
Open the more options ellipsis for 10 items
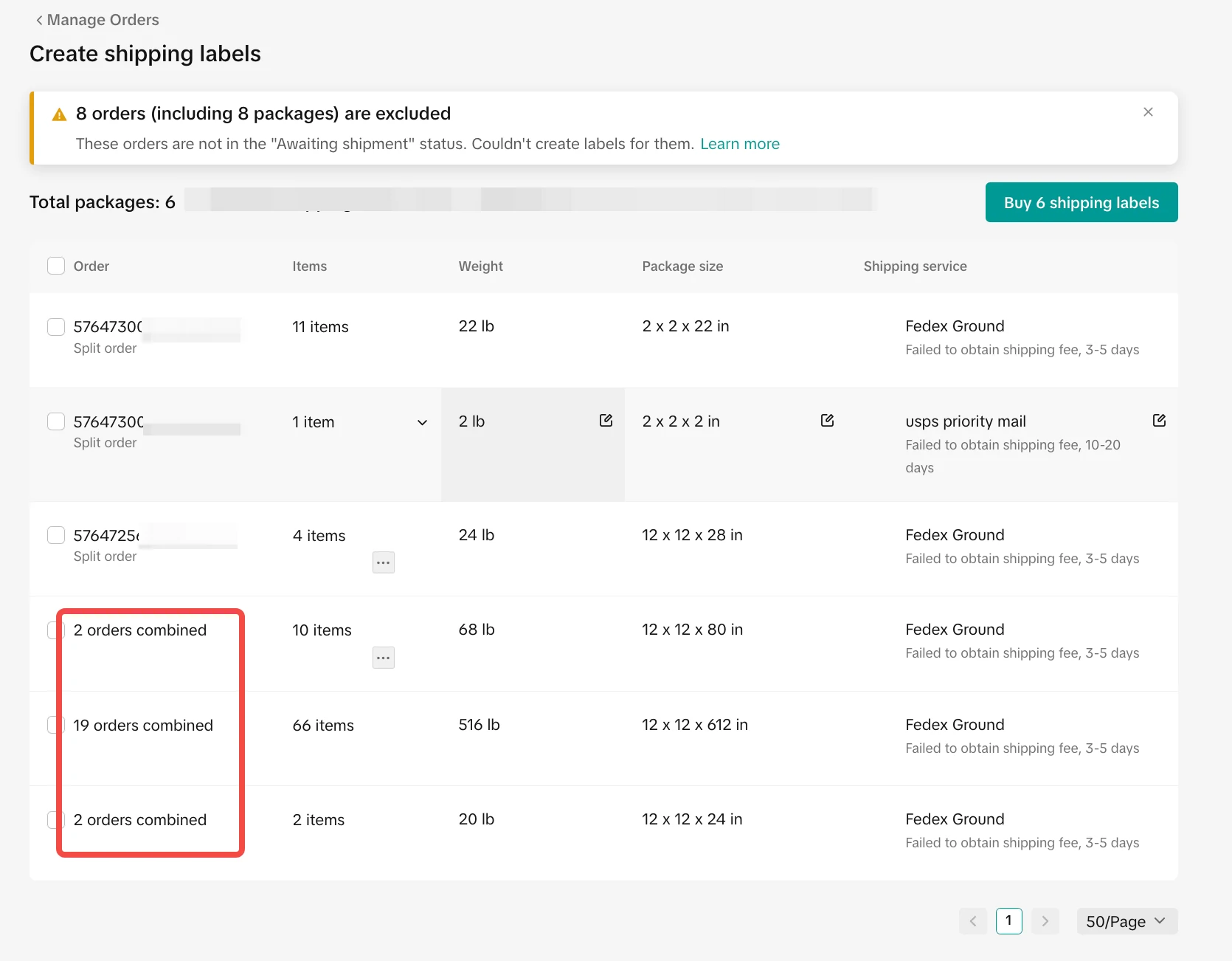pyautogui.click(x=383, y=658)
